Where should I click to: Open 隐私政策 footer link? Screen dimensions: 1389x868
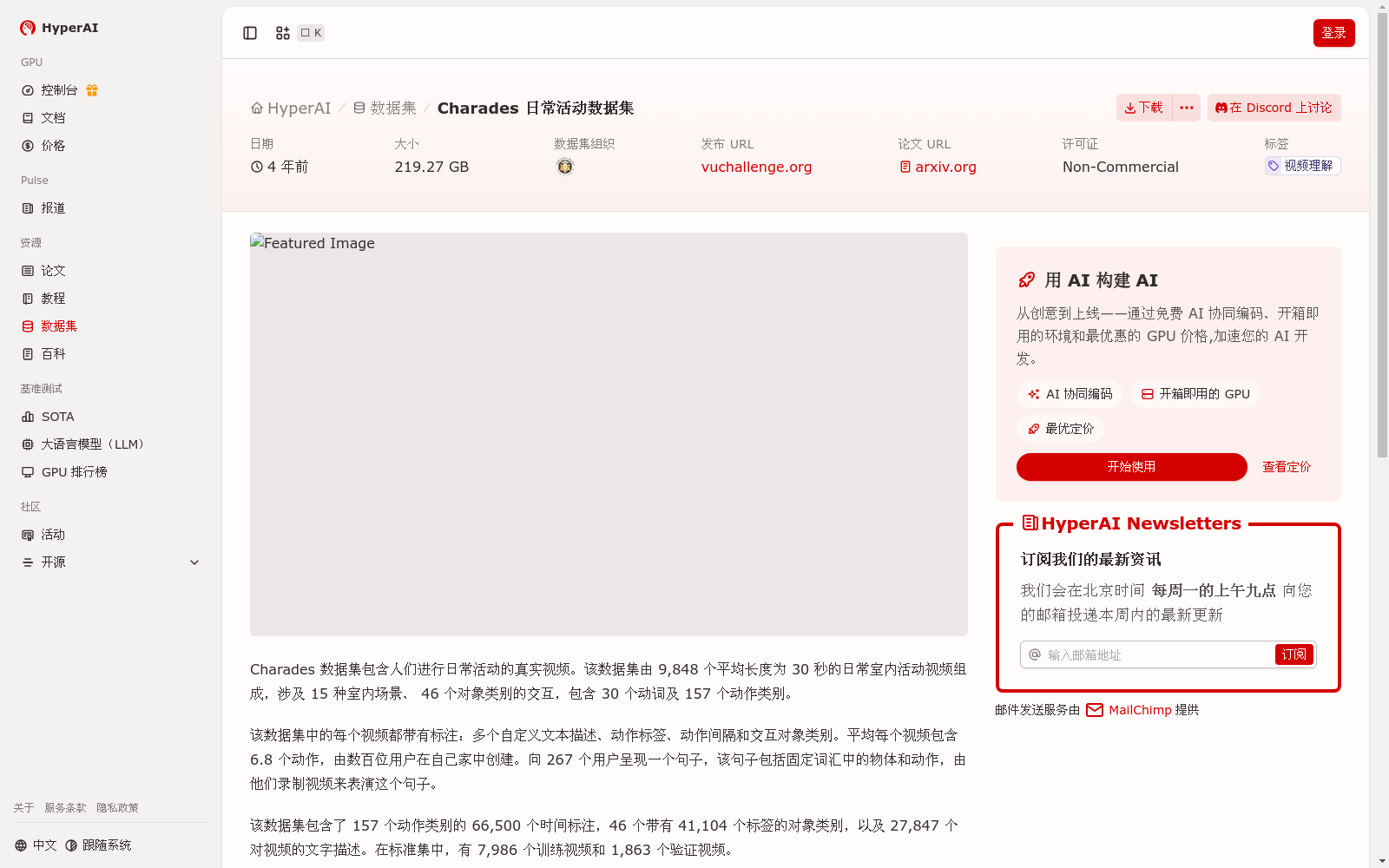[x=117, y=808]
